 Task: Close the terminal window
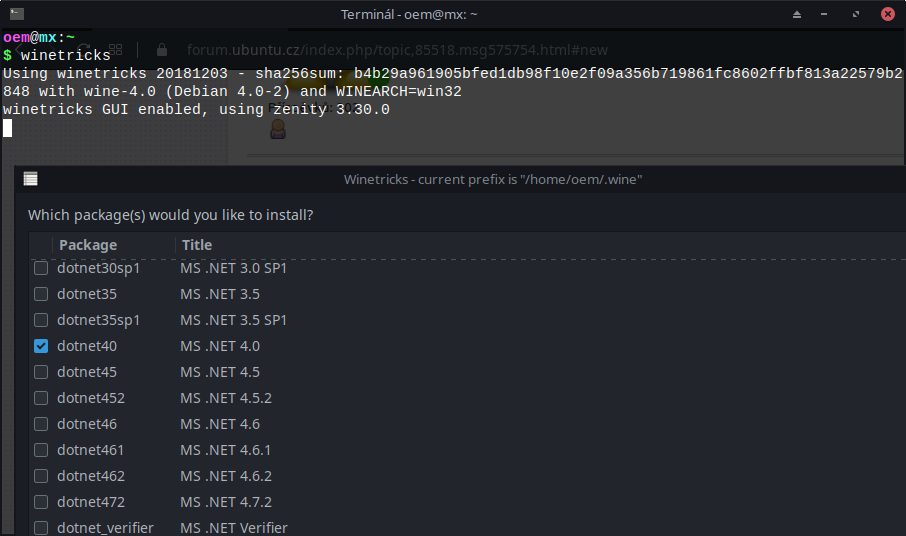888,14
